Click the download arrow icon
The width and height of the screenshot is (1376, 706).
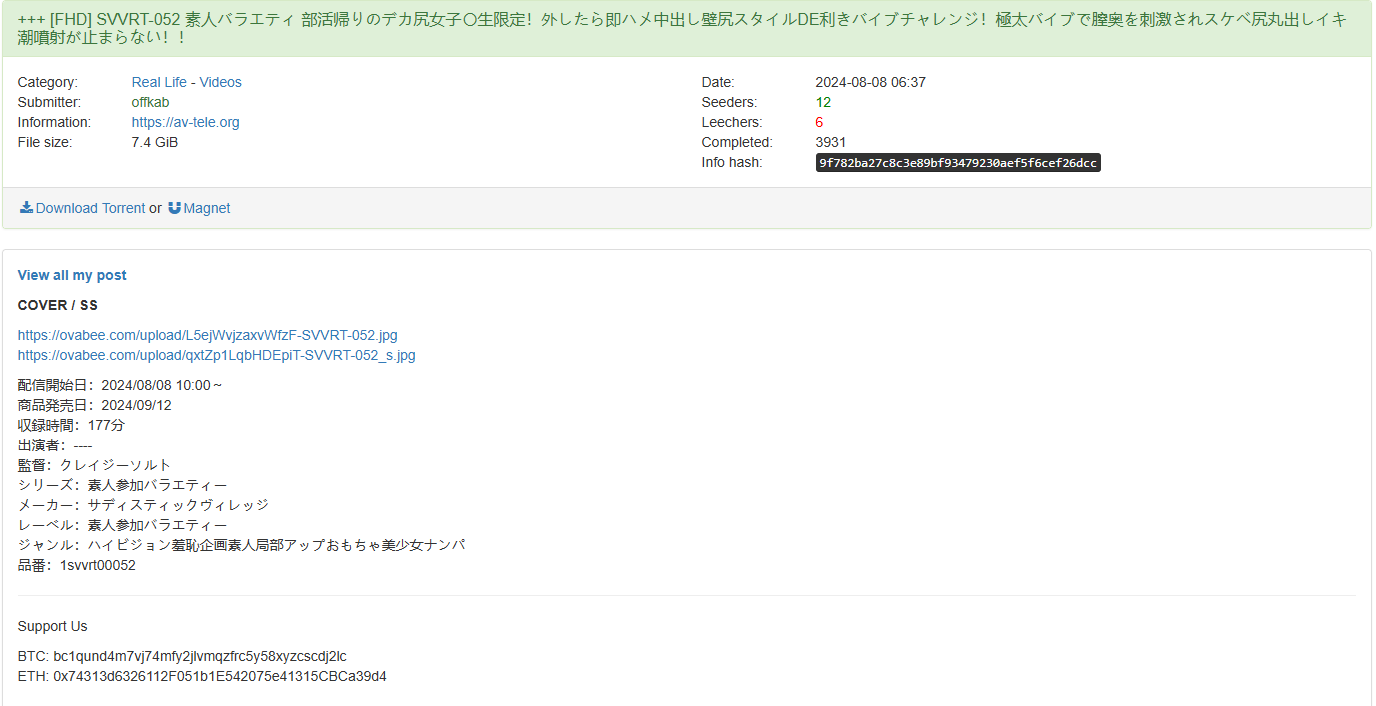point(26,208)
